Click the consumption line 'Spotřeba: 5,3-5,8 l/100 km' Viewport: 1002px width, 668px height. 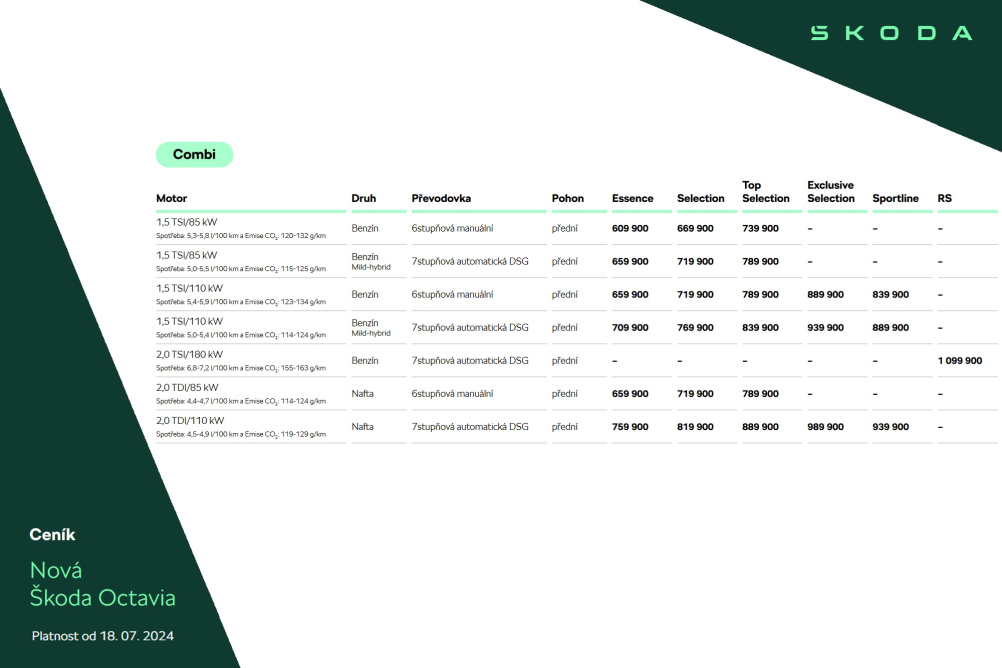[241, 236]
